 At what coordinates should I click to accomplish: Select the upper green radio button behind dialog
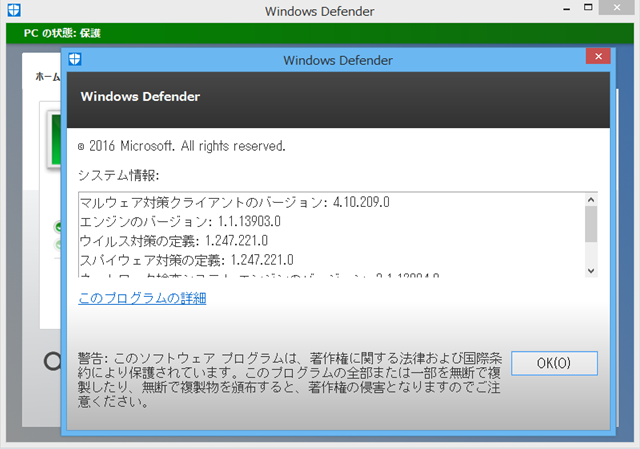point(58,228)
